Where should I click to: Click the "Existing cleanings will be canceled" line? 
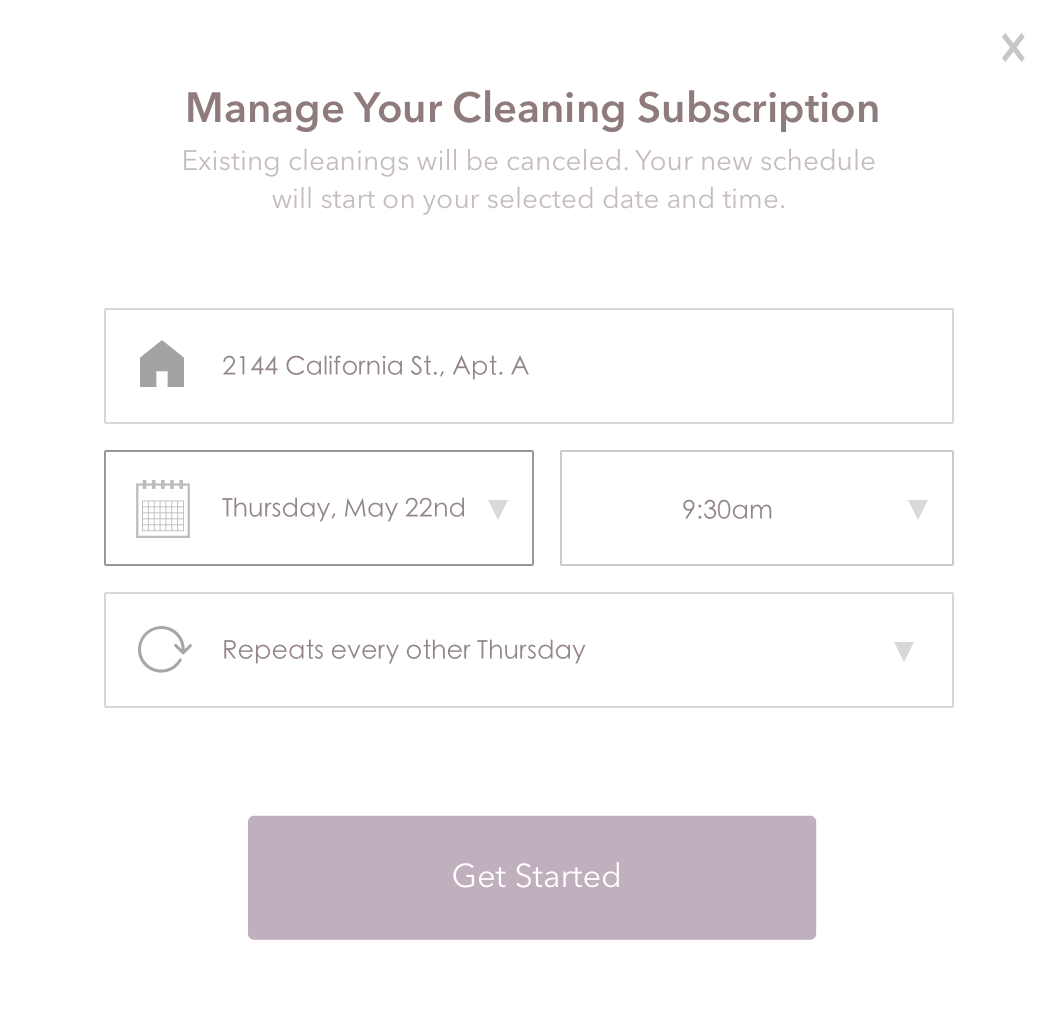(528, 161)
